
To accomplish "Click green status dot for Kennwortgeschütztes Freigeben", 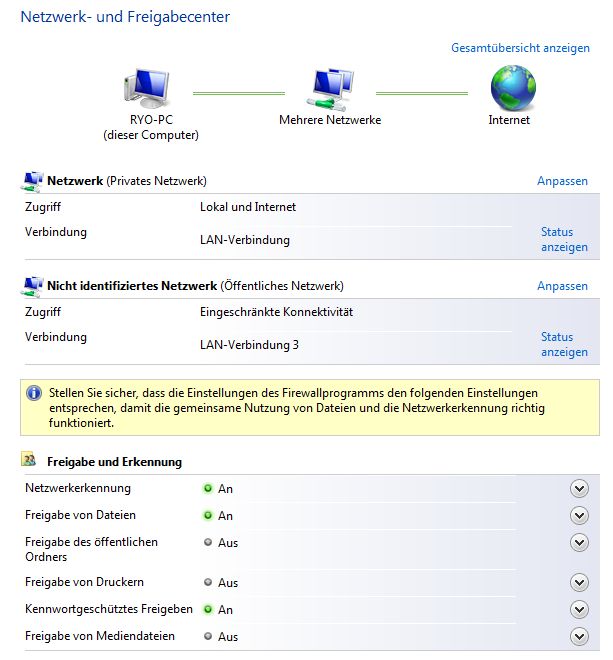I will (x=208, y=609).
